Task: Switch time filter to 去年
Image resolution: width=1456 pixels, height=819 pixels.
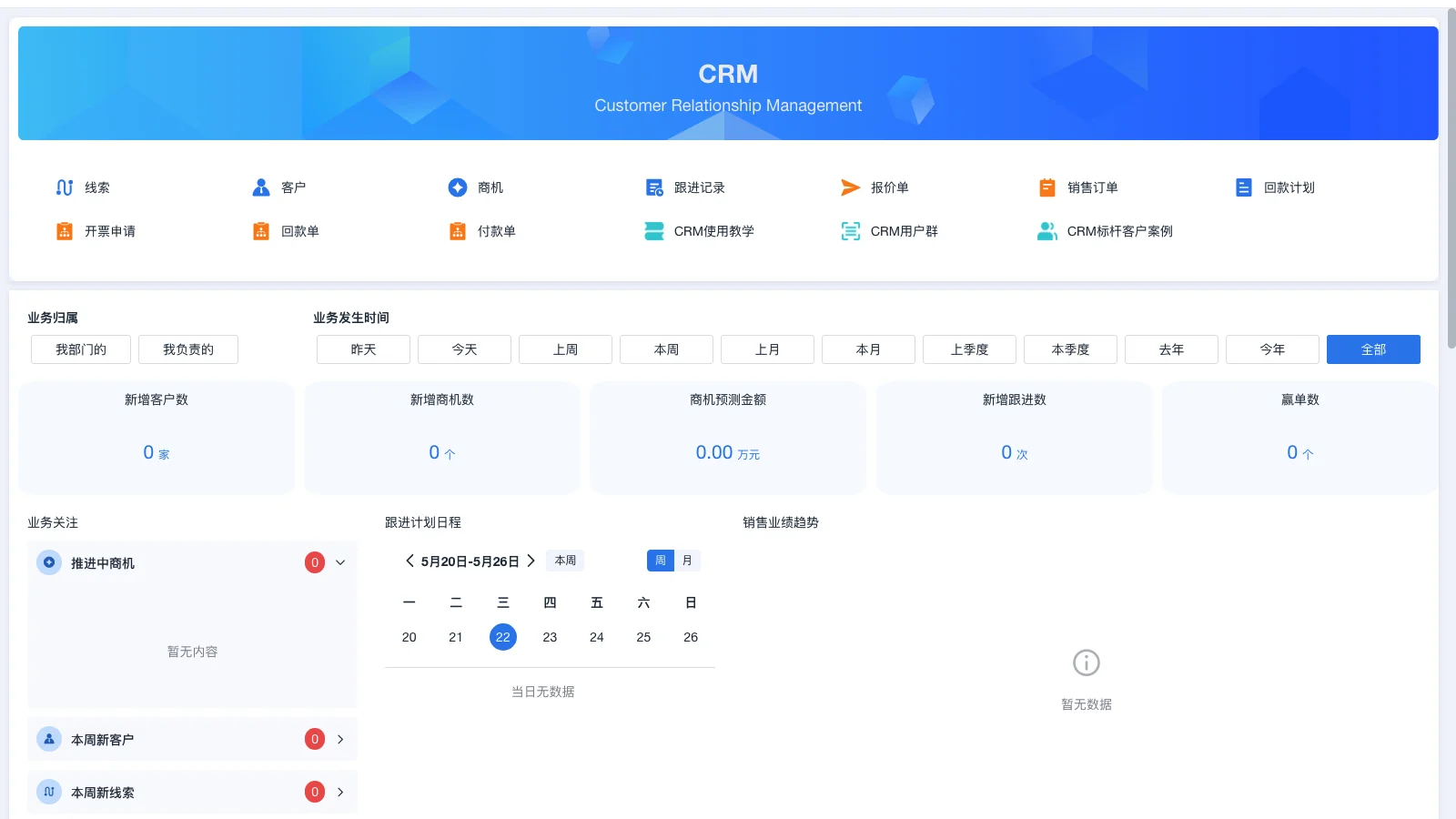Action: tap(1171, 349)
